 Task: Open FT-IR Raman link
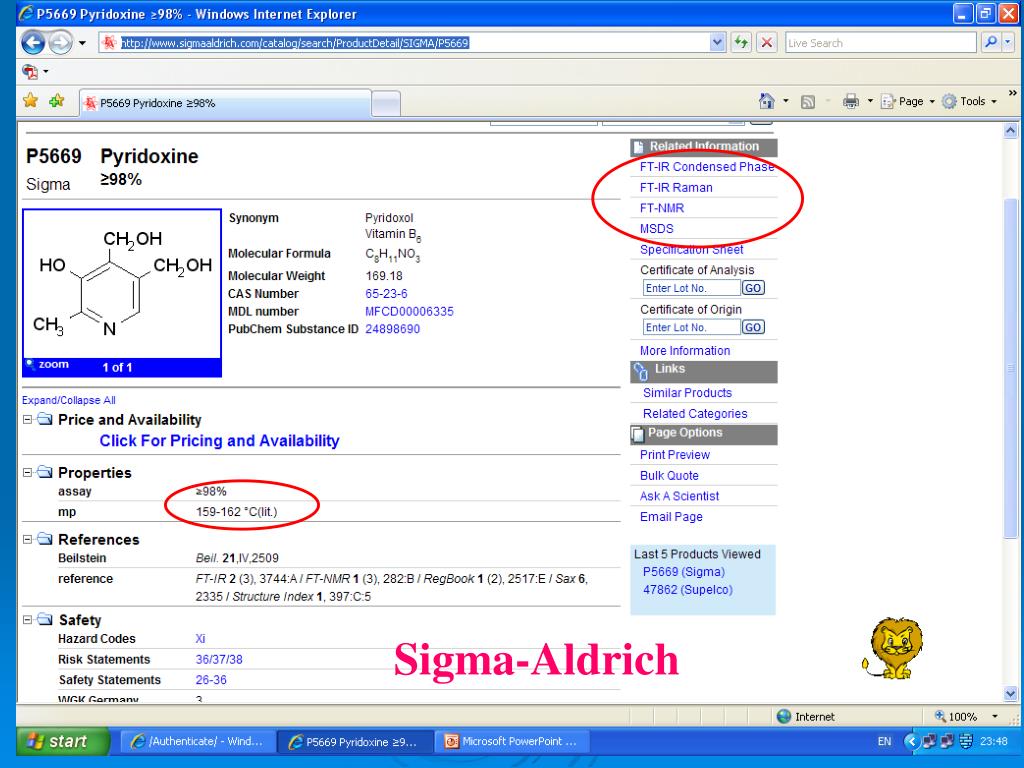676,187
